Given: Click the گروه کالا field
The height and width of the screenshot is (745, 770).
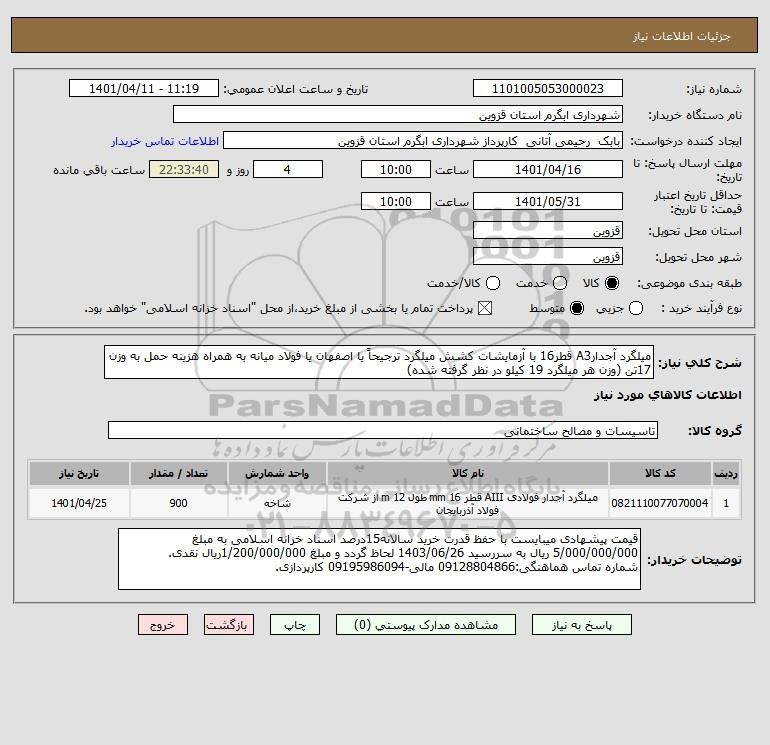Looking at the screenshot, I should click(383, 430).
